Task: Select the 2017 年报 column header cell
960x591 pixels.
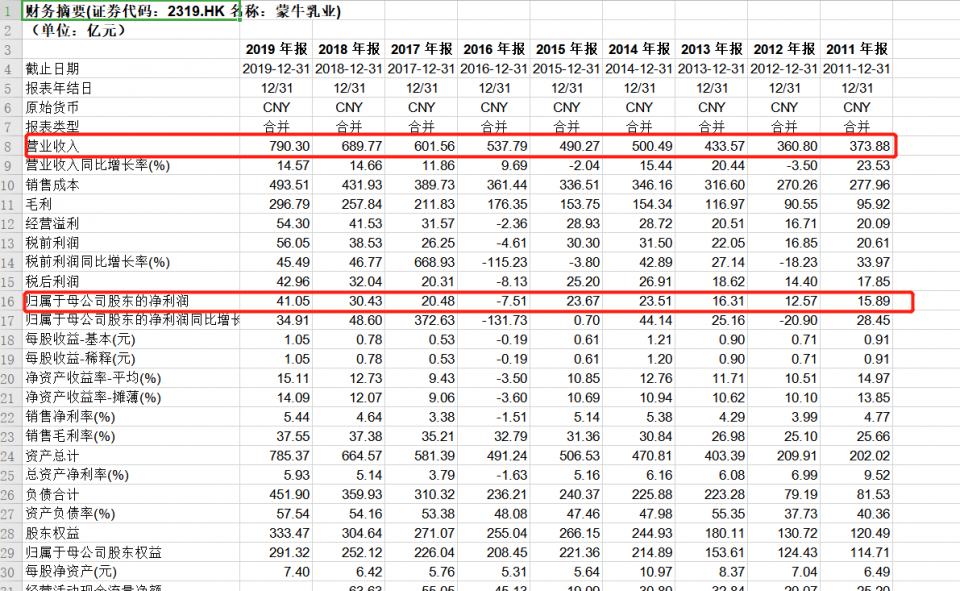Action: point(421,49)
